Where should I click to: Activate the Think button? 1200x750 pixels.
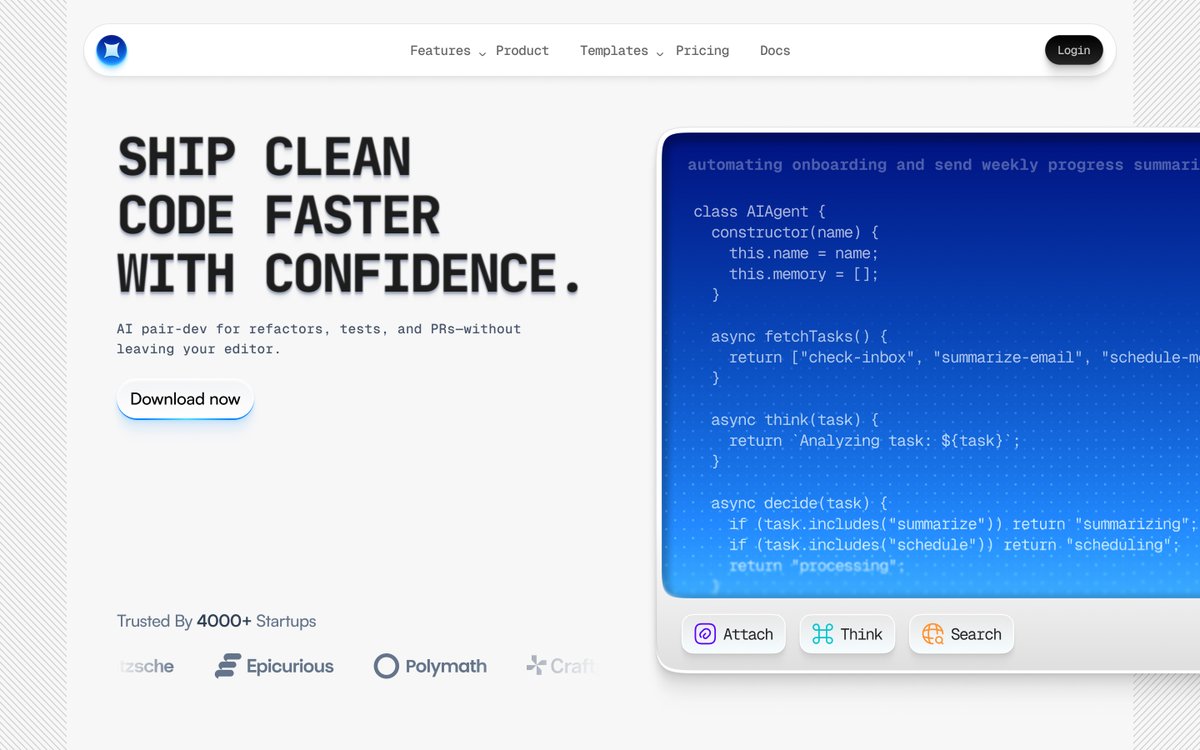tap(847, 634)
